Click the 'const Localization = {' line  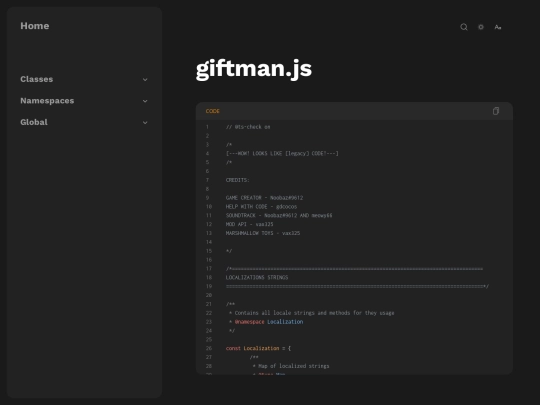258,348
